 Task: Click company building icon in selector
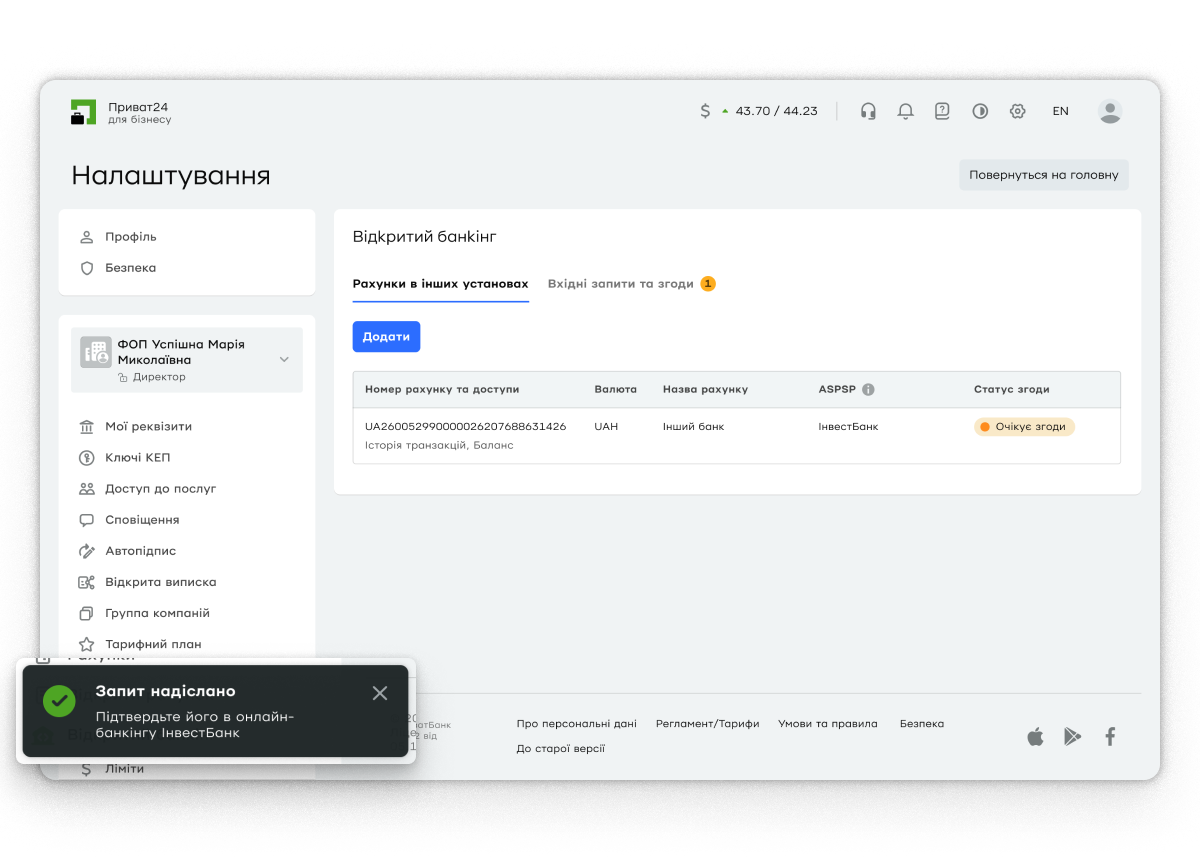click(96, 352)
